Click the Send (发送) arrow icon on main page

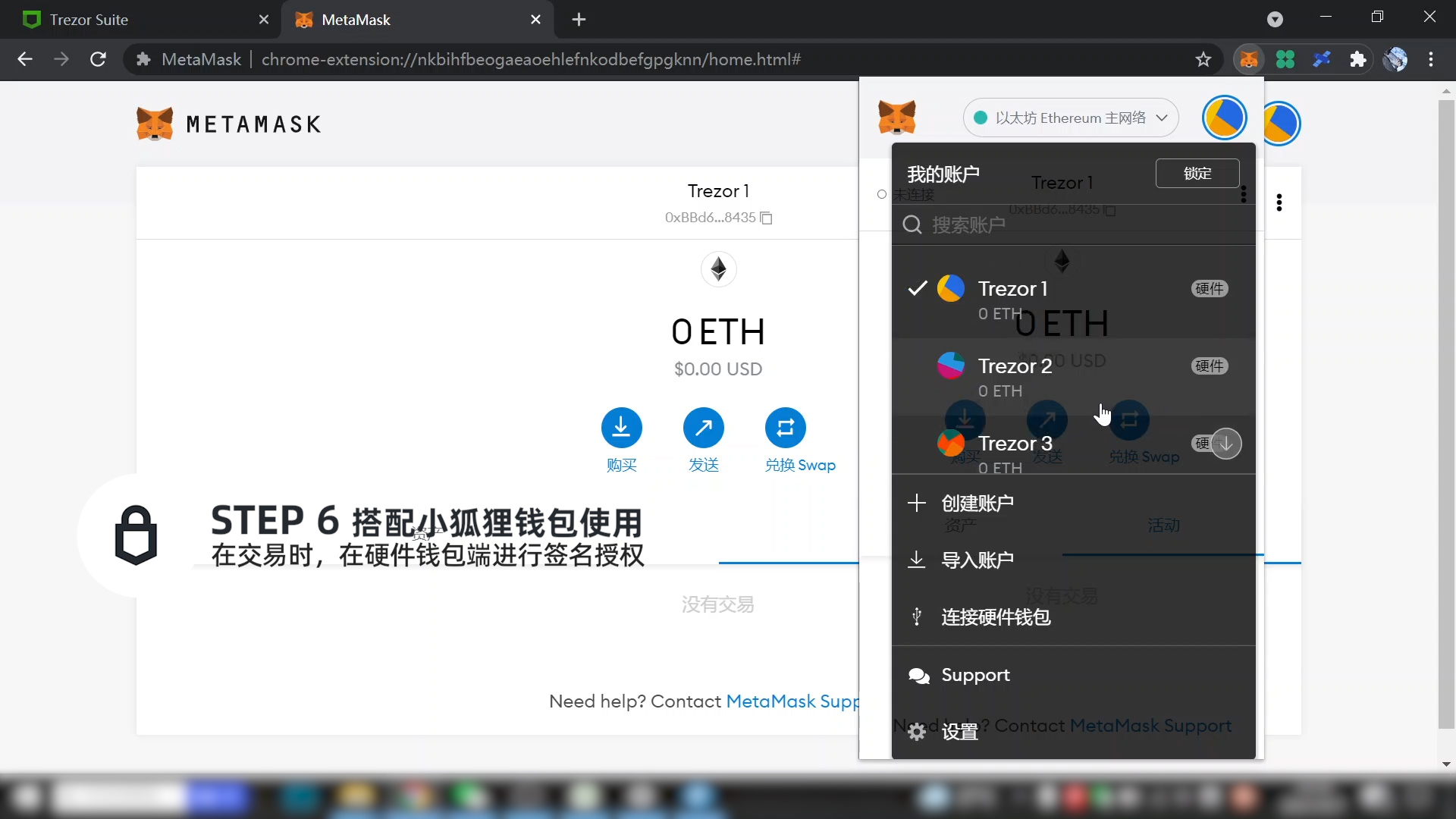click(x=704, y=428)
